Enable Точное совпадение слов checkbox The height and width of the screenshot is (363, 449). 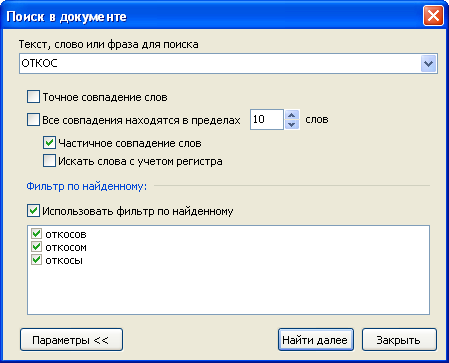click(x=33, y=97)
